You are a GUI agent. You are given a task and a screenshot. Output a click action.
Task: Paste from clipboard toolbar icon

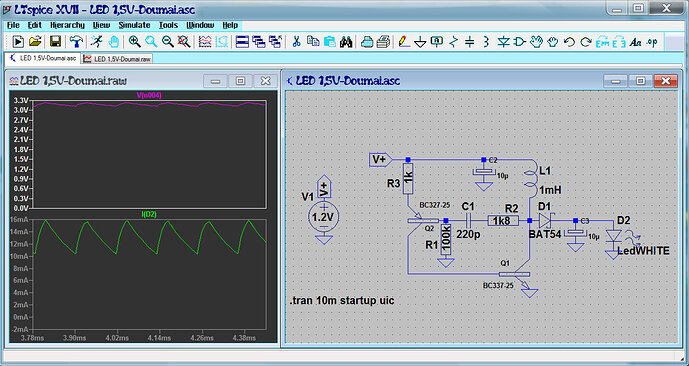pyautogui.click(x=330, y=42)
